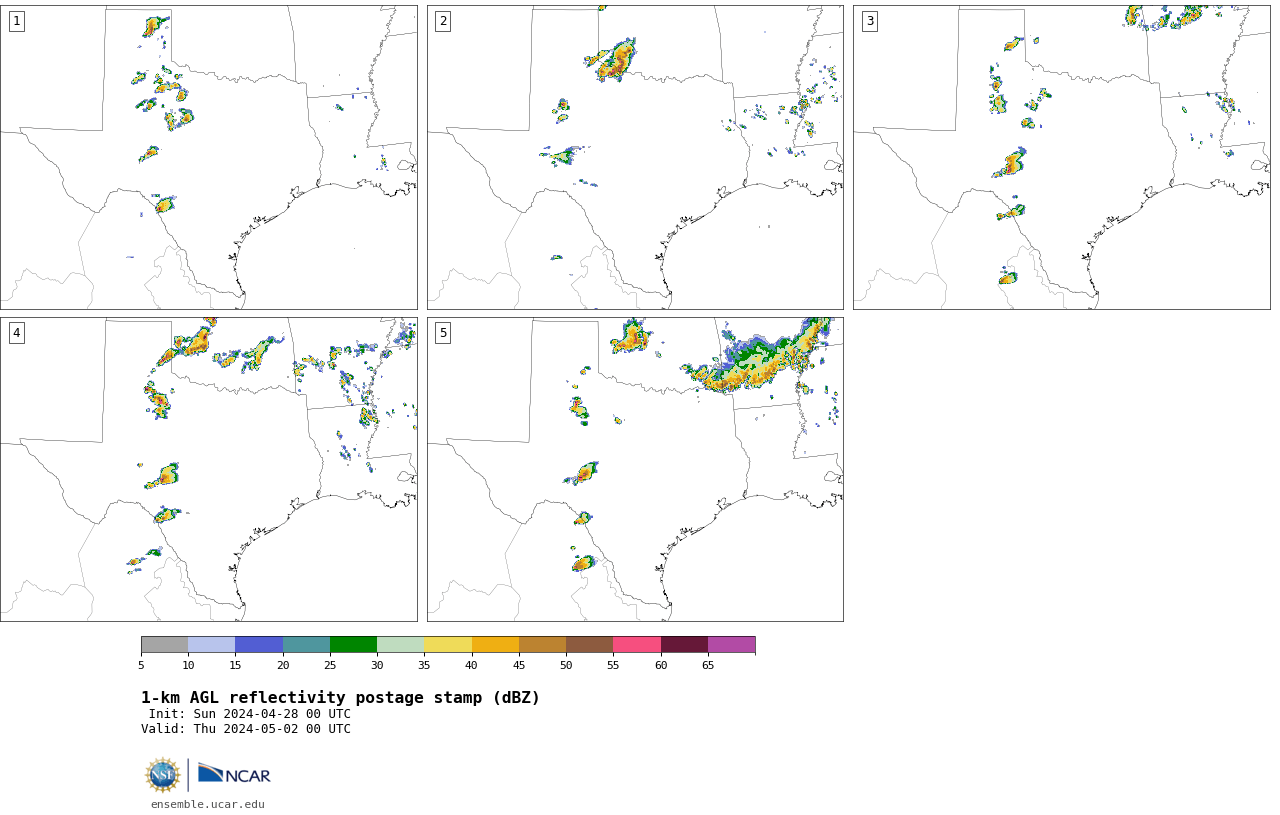
Task: Click the maroon 60-65 dBZ swatch
Action: point(684,644)
